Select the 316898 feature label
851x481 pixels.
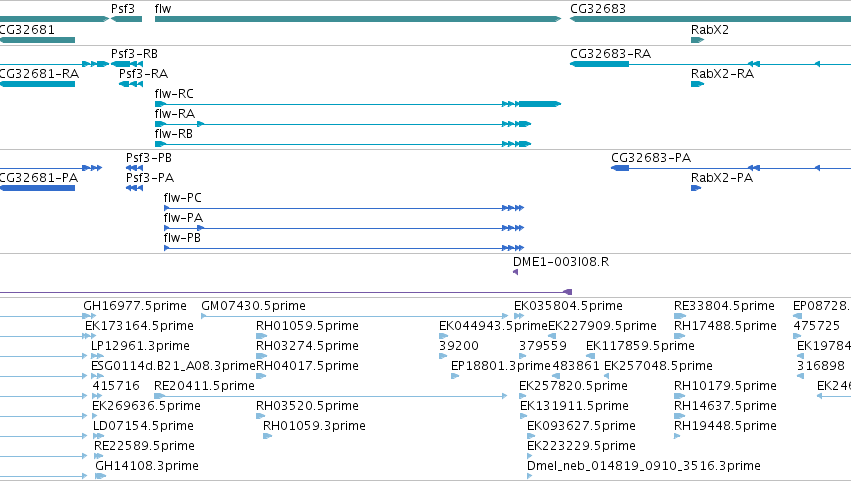click(x=821, y=366)
